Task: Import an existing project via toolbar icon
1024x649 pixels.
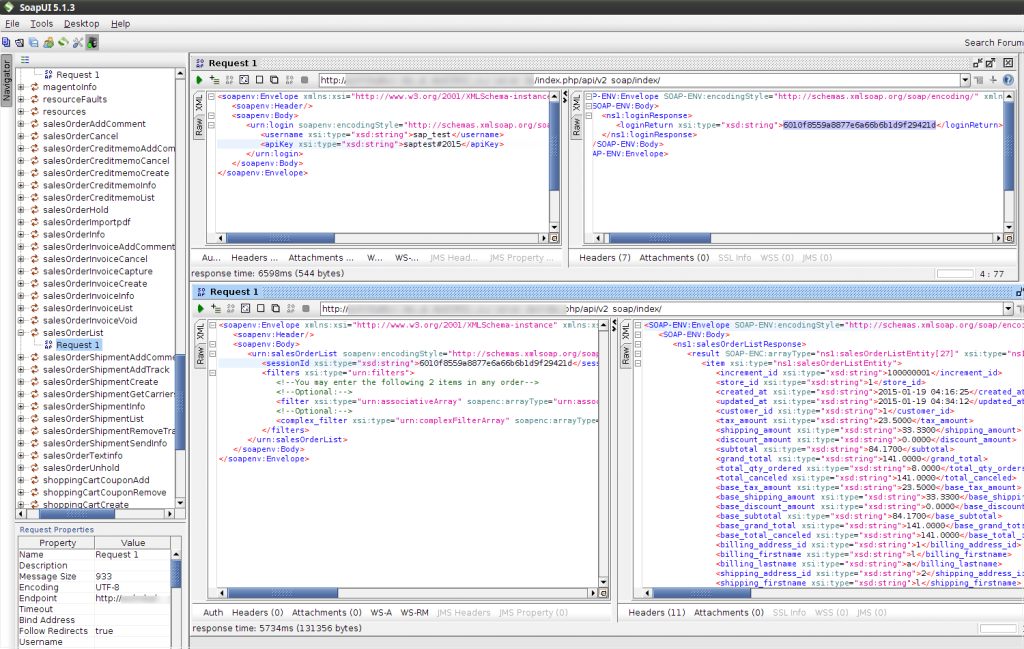Action: (20, 42)
